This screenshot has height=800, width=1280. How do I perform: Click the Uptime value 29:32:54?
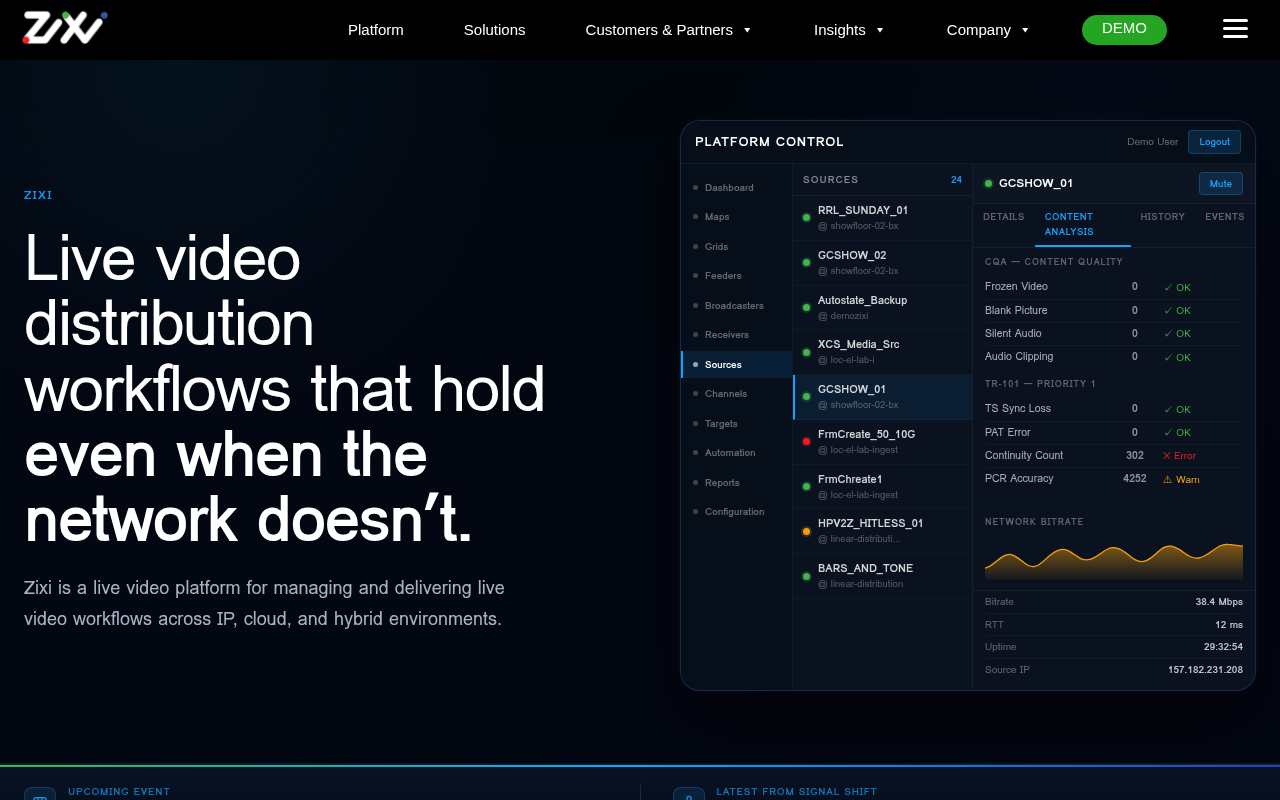1223,647
